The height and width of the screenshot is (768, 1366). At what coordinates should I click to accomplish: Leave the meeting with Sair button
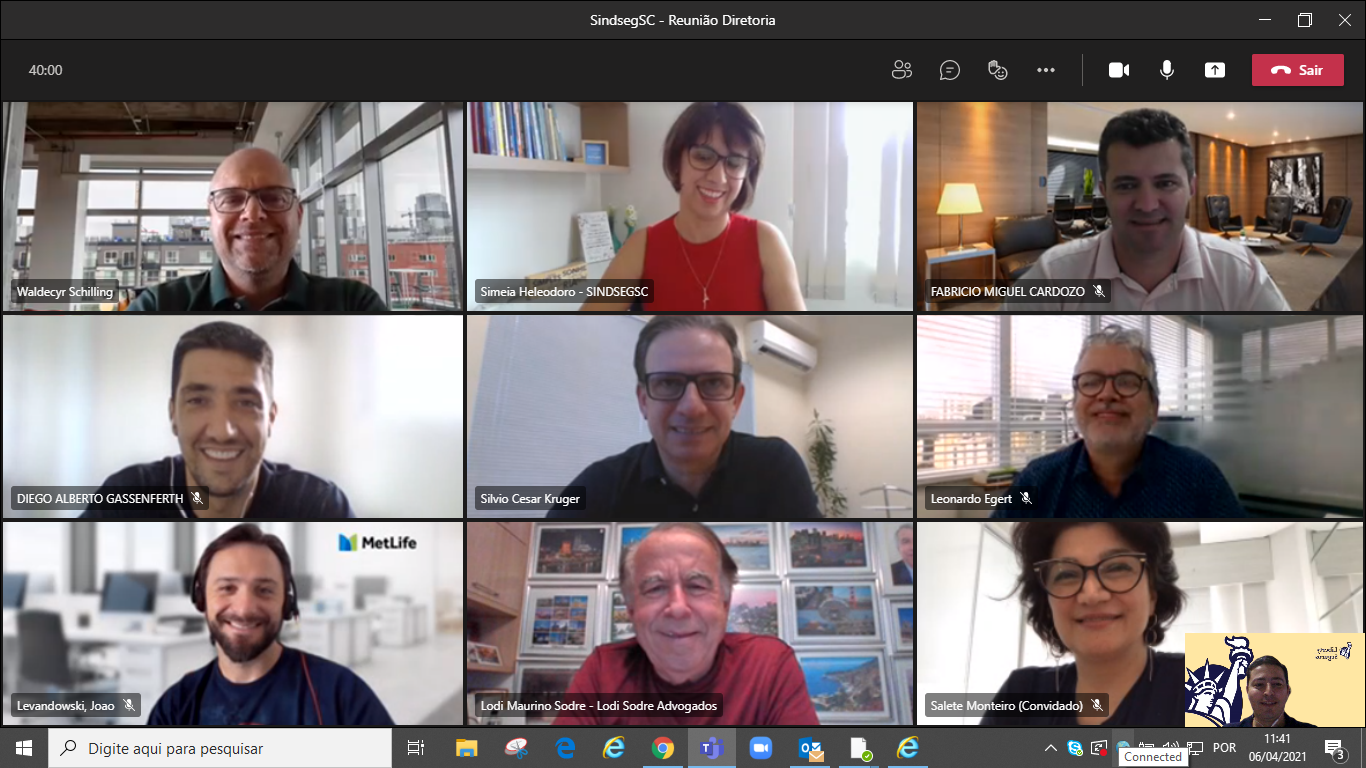click(x=1297, y=70)
